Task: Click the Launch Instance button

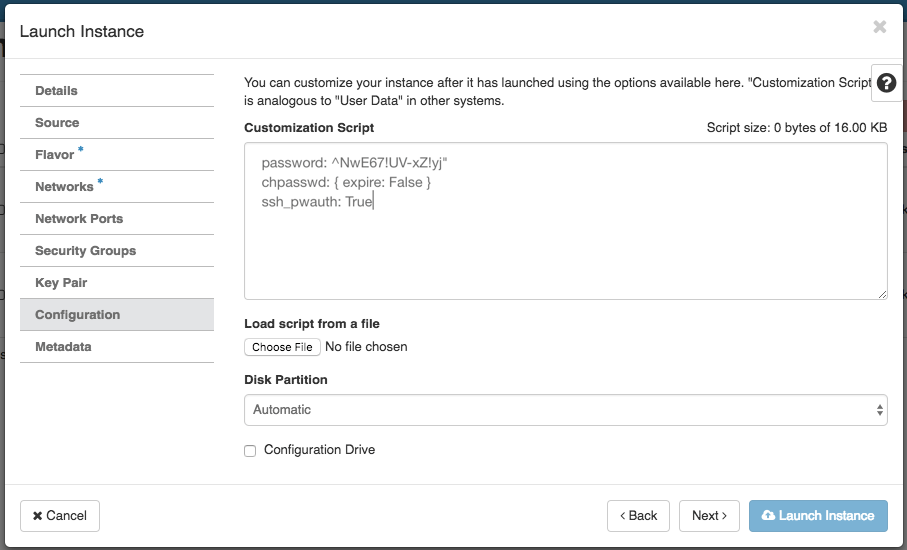Action: pos(818,516)
